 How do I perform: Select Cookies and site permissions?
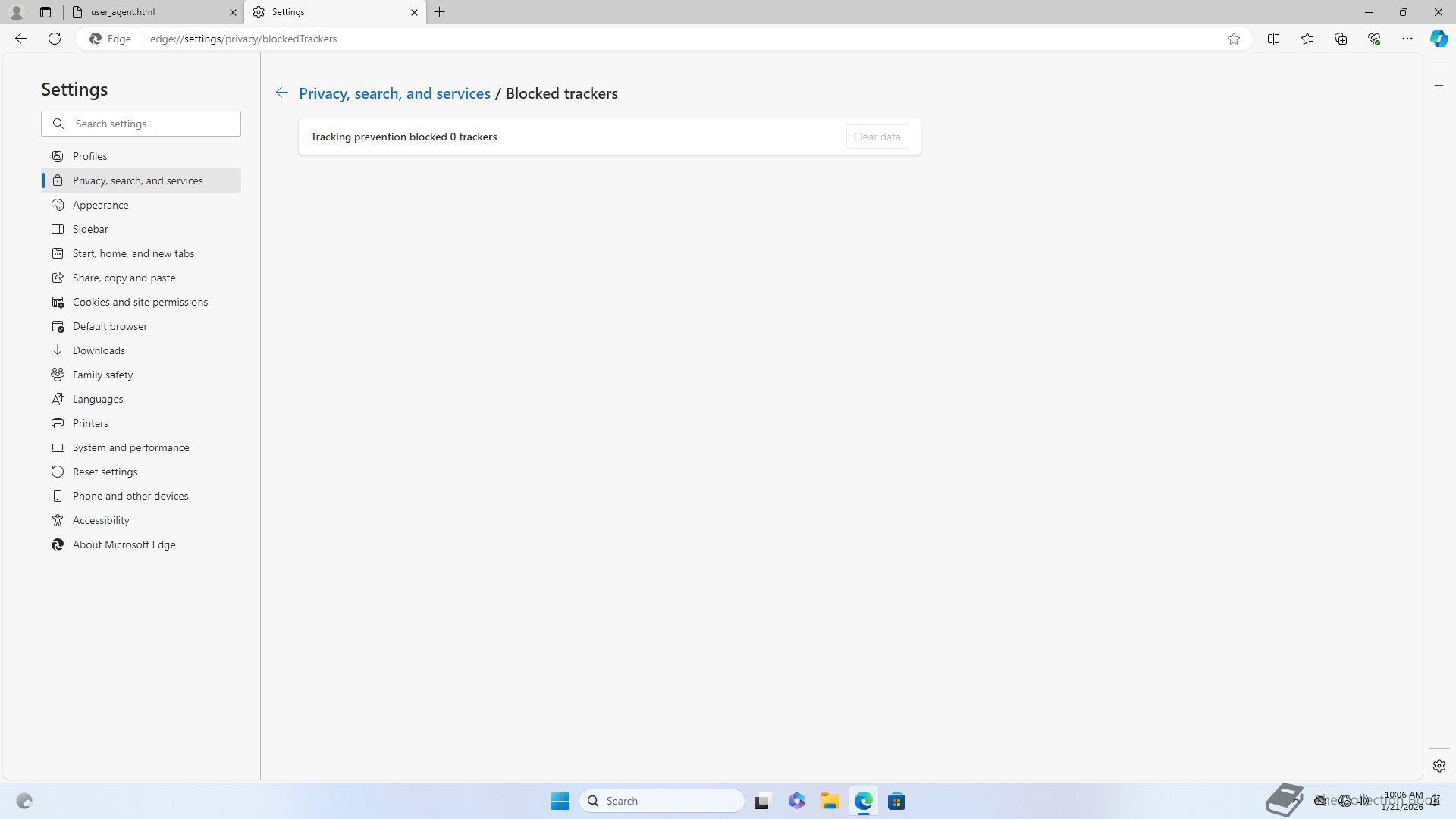click(x=140, y=302)
